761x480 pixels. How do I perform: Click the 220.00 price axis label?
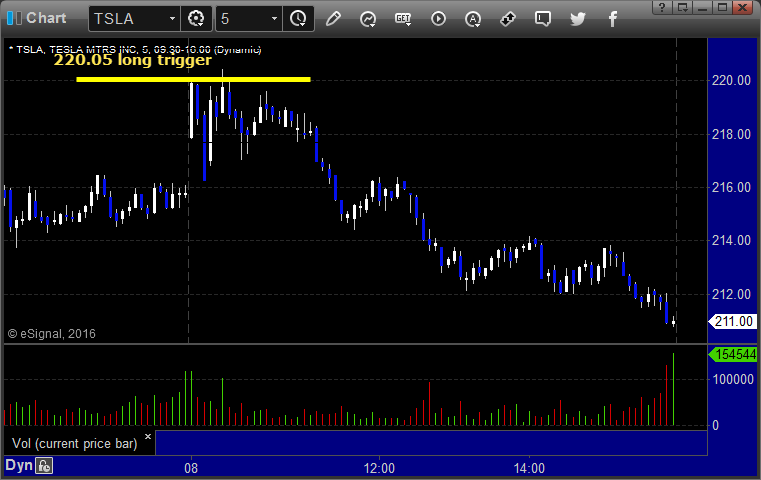coord(731,81)
